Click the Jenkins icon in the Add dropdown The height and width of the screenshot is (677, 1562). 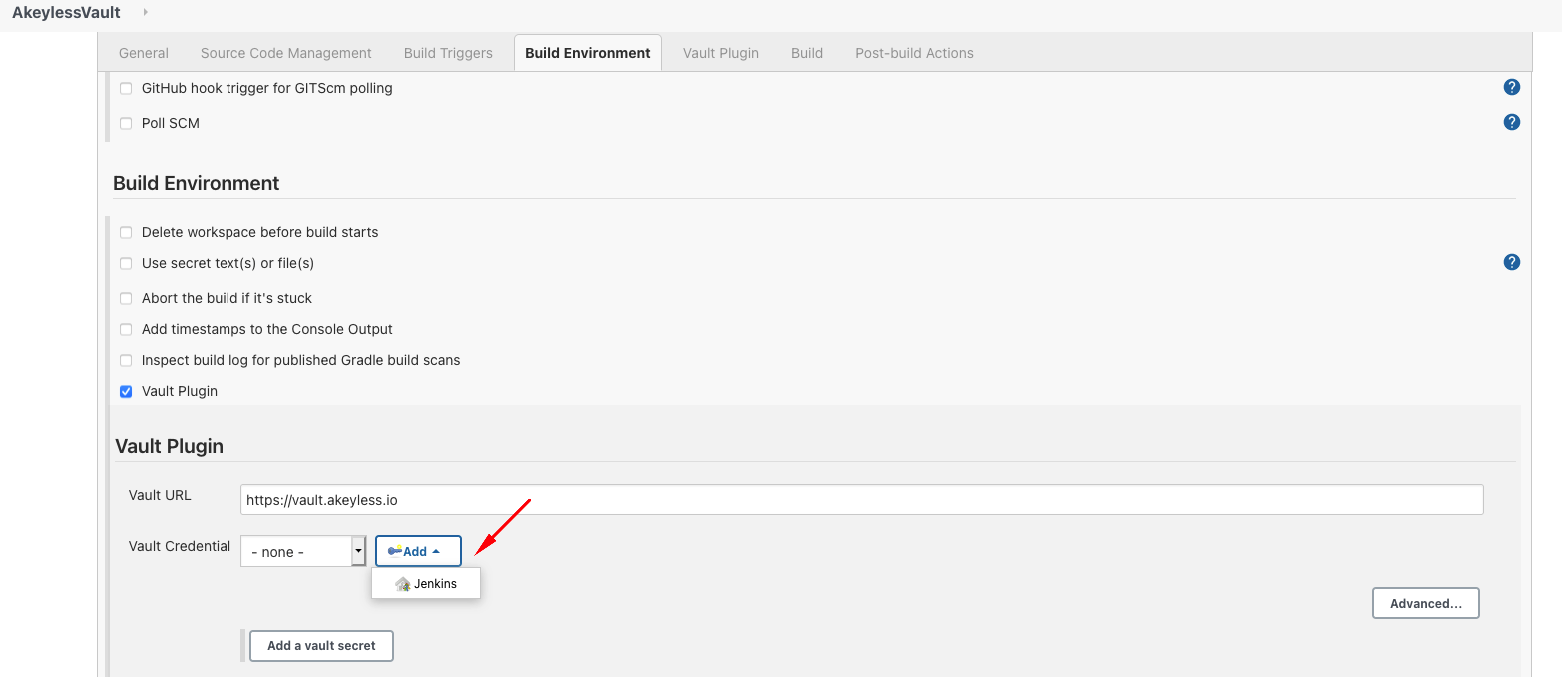[x=403, y=584]
